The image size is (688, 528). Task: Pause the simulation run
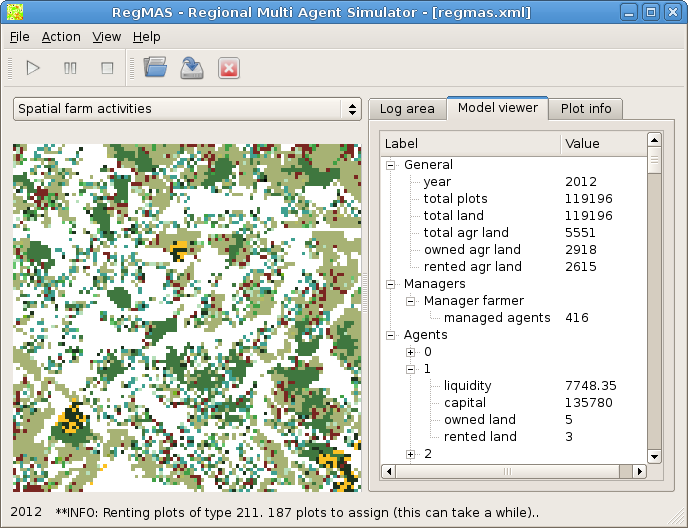[x=70, y=68]
